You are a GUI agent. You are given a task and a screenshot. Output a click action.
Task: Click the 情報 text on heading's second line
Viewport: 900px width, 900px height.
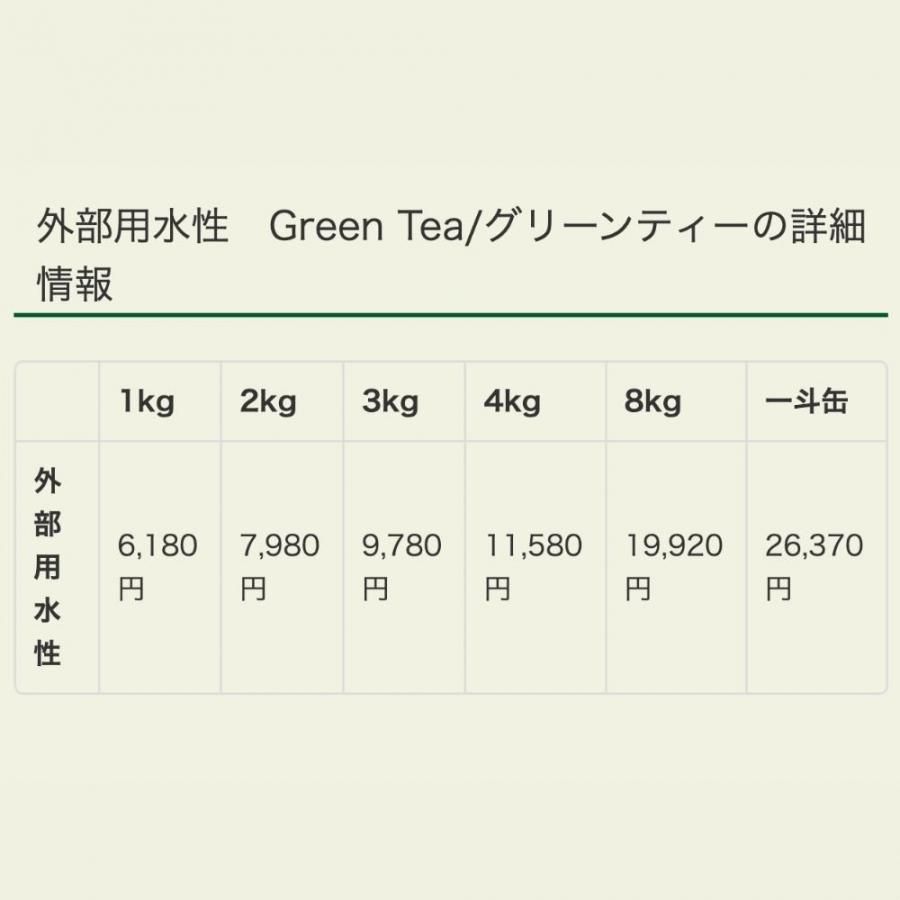point(75,285)
